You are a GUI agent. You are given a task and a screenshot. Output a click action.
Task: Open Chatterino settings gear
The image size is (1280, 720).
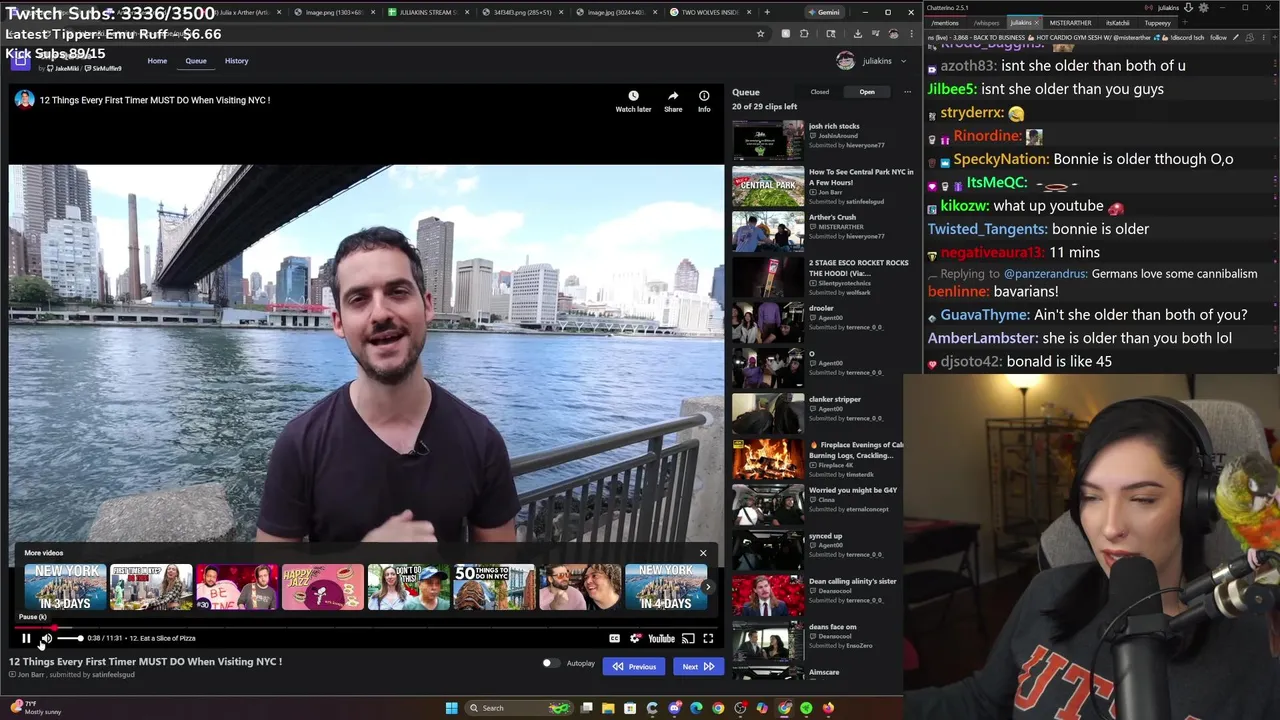(1204, 8)
